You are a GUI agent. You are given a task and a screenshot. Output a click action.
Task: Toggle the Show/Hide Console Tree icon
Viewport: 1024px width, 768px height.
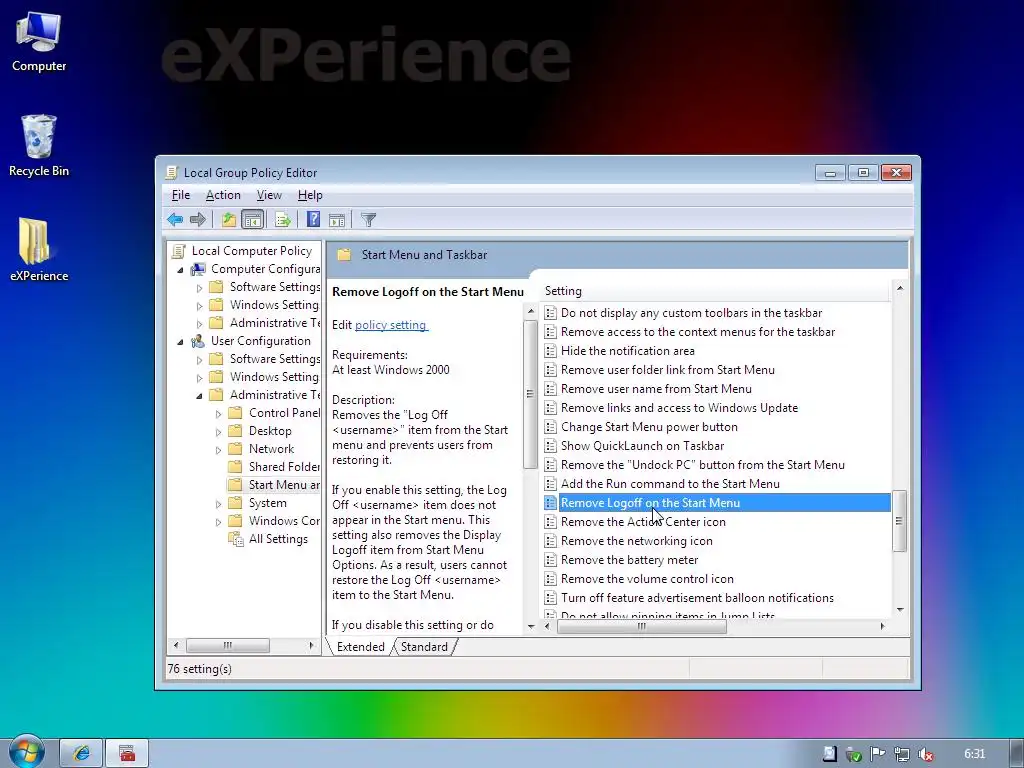point(252,219)
